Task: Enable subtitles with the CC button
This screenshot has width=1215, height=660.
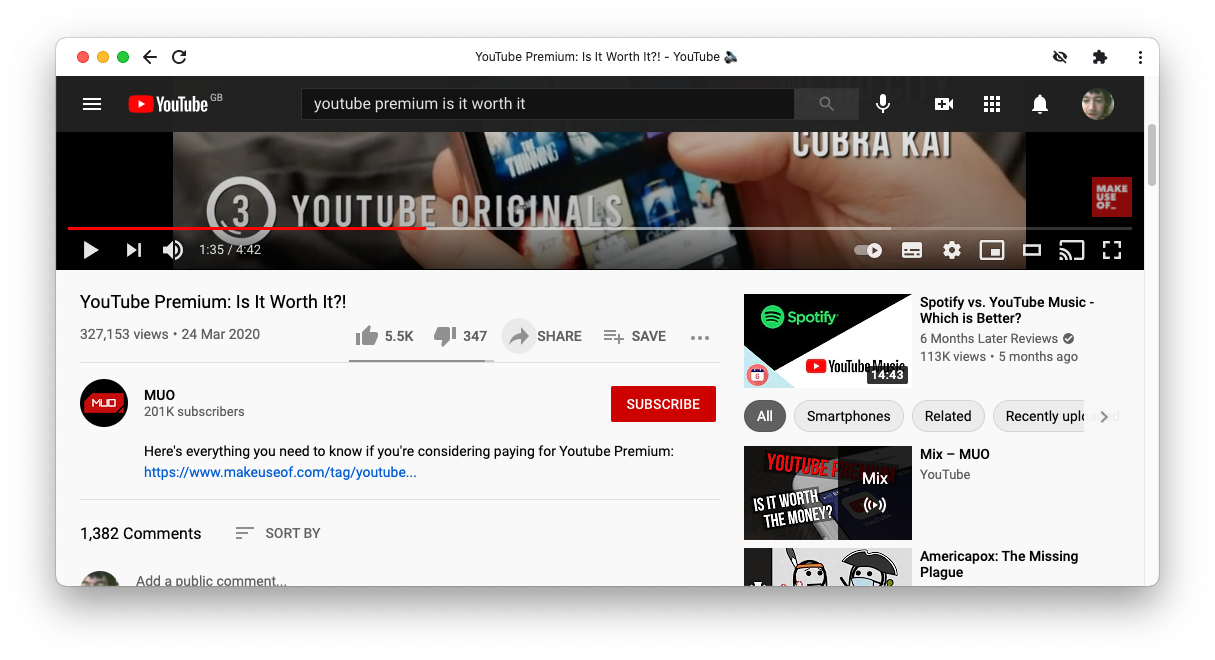Action: coord(911,250)
